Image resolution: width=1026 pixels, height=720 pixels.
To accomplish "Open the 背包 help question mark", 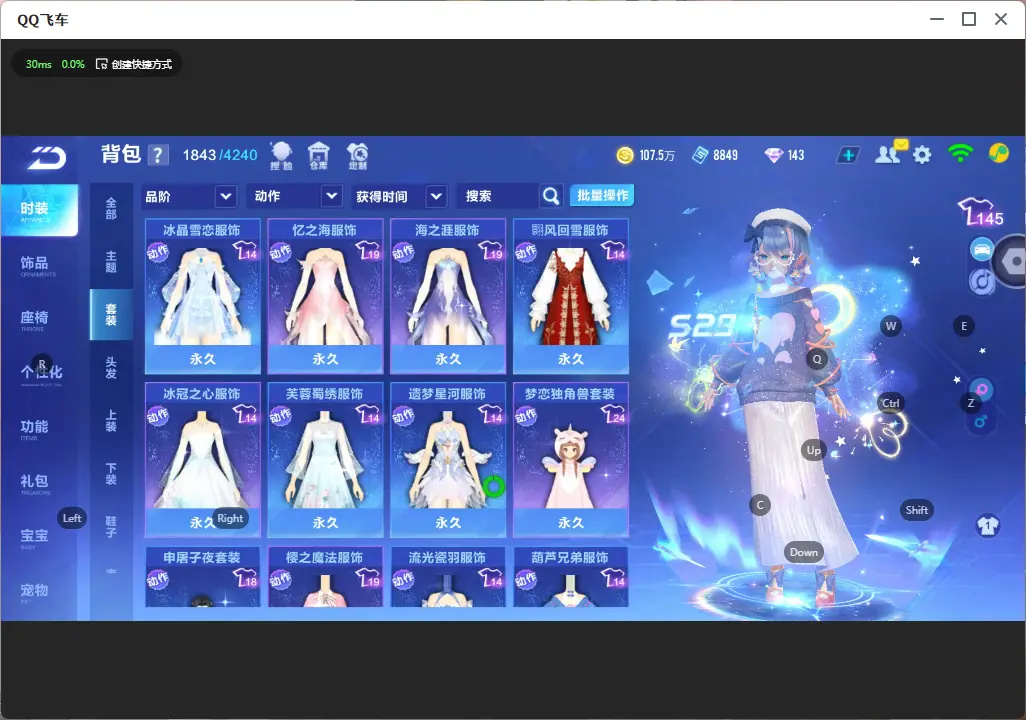I will [x=158, y=155].
